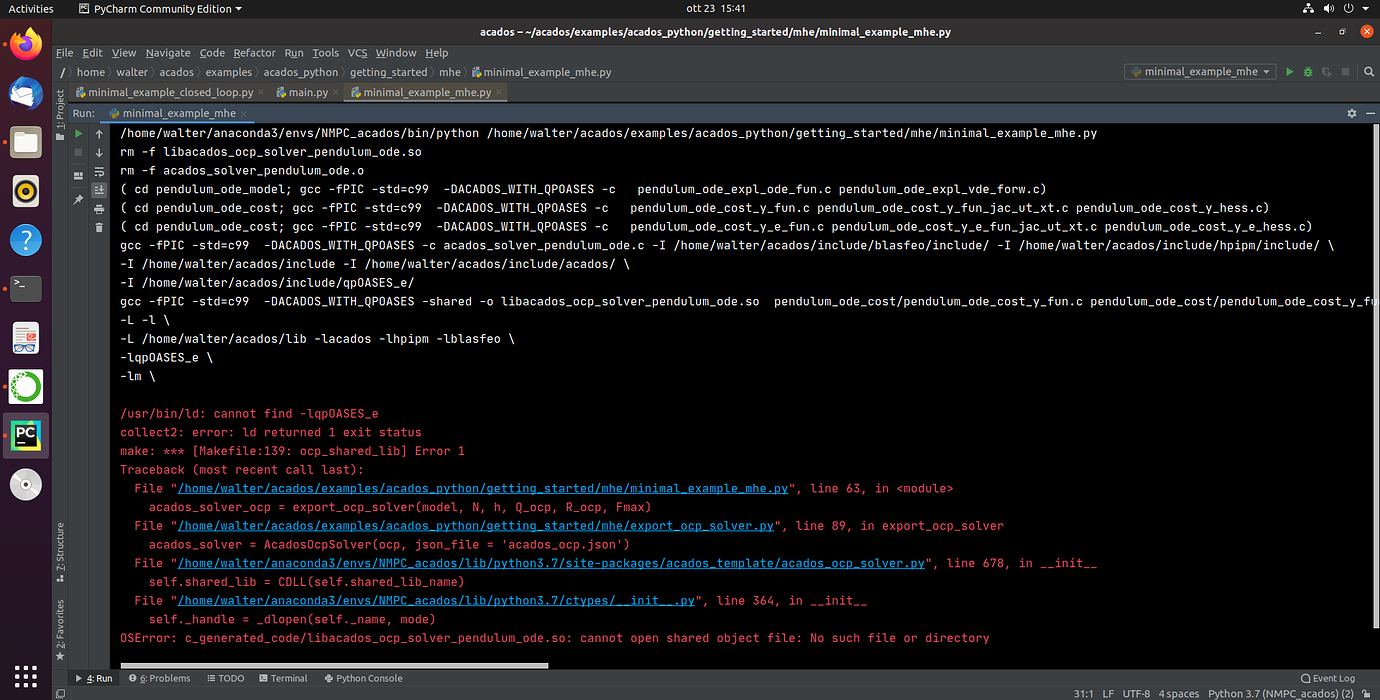The width and height of the screenshot is (1380, 700).
Task: Click 'getting_started' in the breadcrumb path
Action: click(388, 72)
